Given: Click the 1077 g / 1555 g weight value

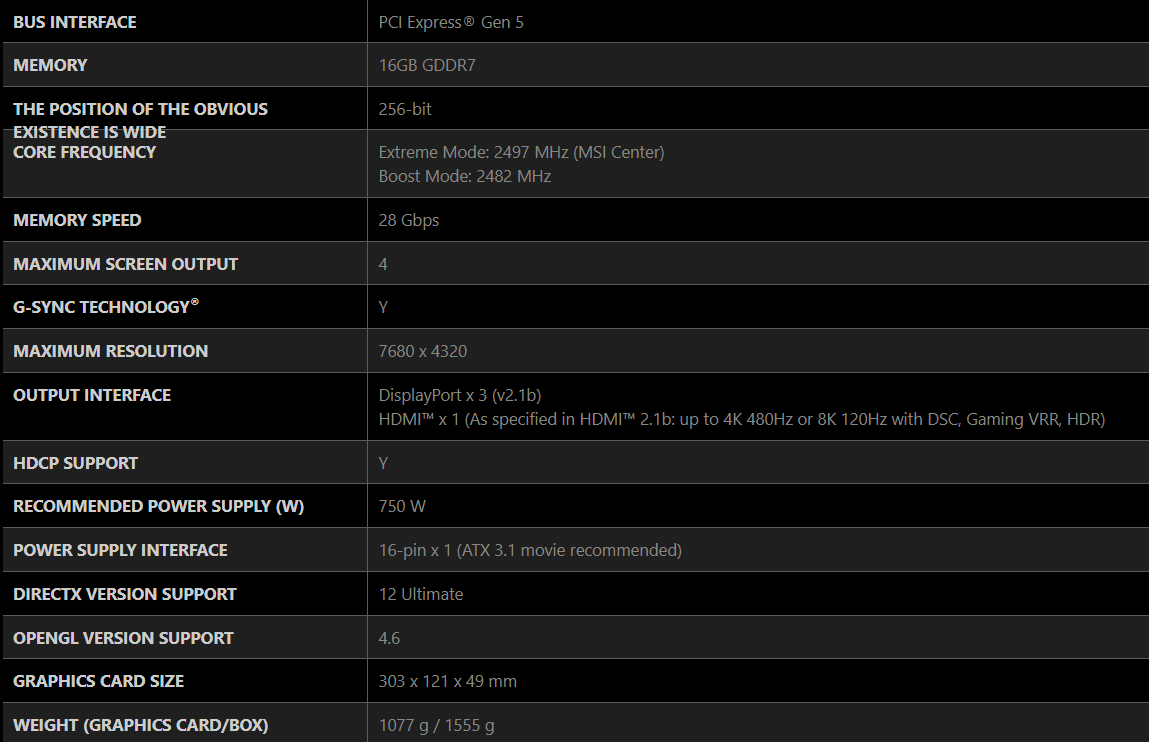Looking at the screenshot, I should [437, 725].
